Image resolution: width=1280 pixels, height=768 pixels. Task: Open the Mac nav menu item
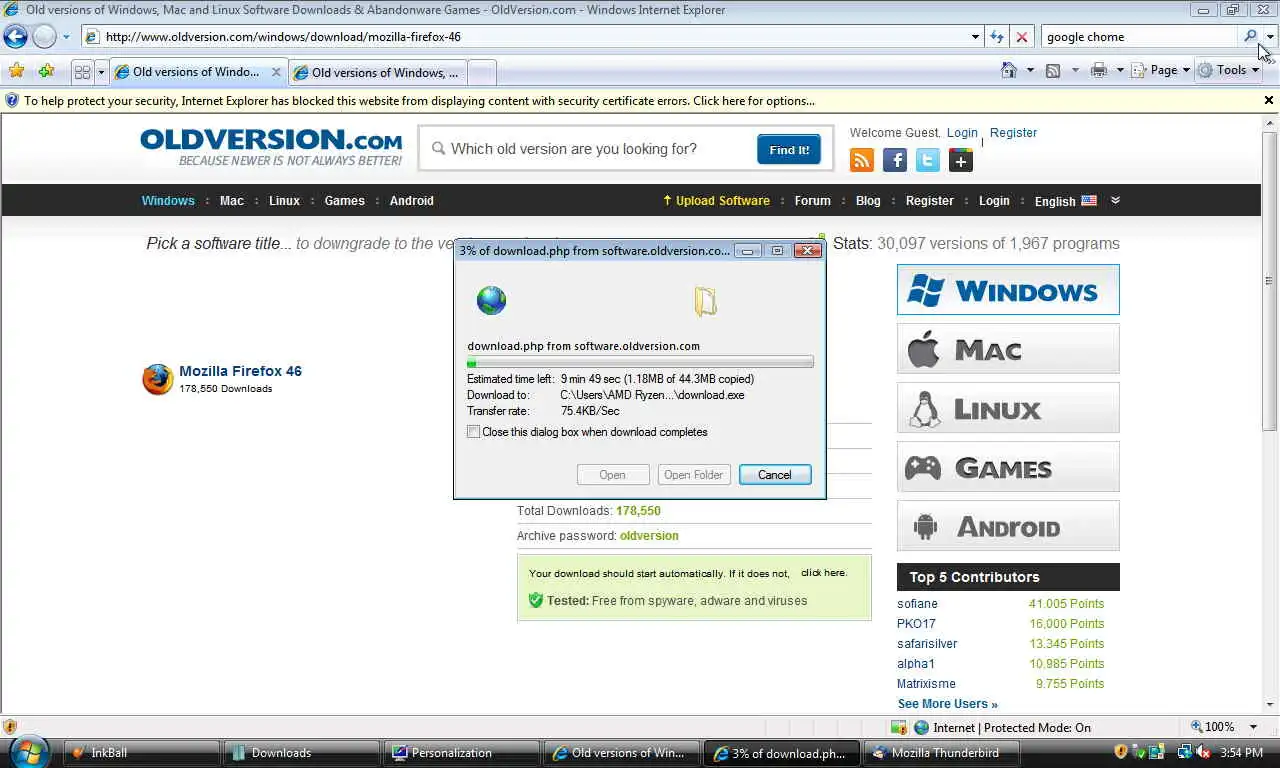point(232,200)
